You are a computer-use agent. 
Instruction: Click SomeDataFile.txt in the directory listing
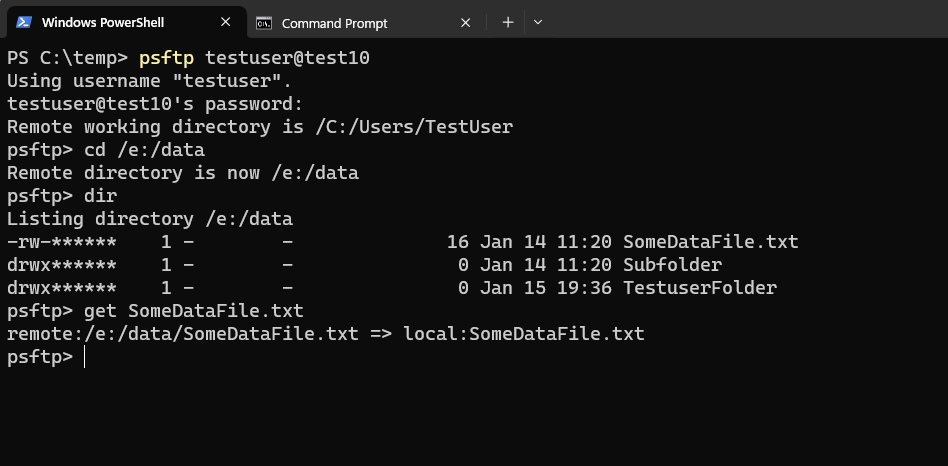(x=710, y=242)
